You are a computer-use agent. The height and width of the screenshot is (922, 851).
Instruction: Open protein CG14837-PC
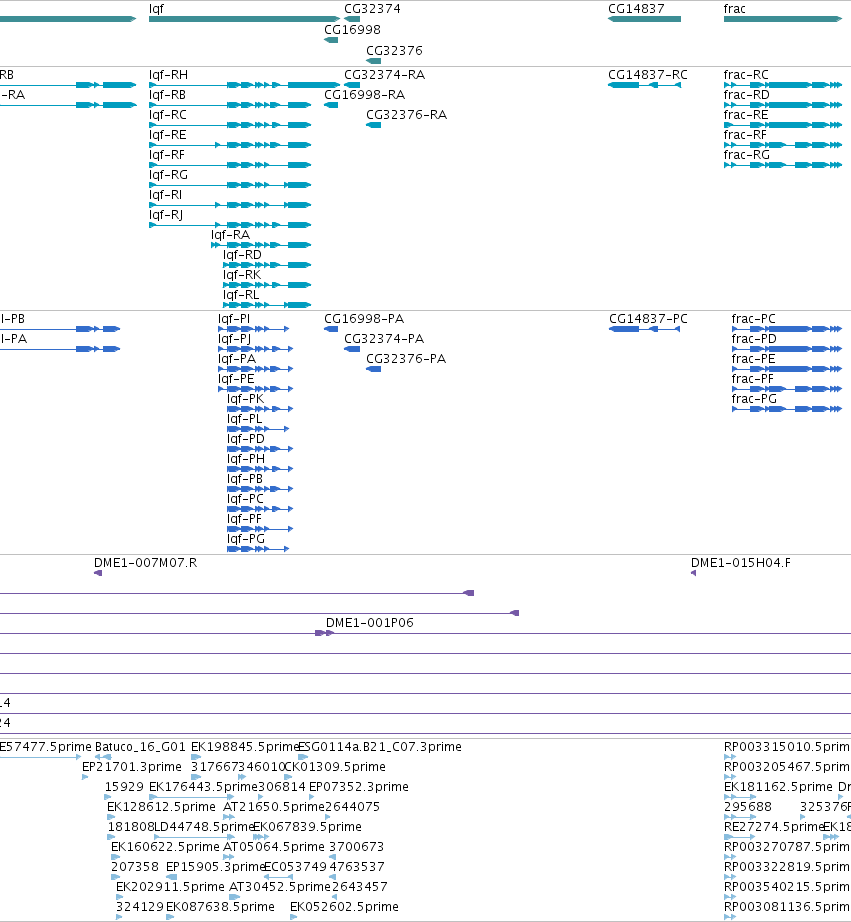(648, 319)
